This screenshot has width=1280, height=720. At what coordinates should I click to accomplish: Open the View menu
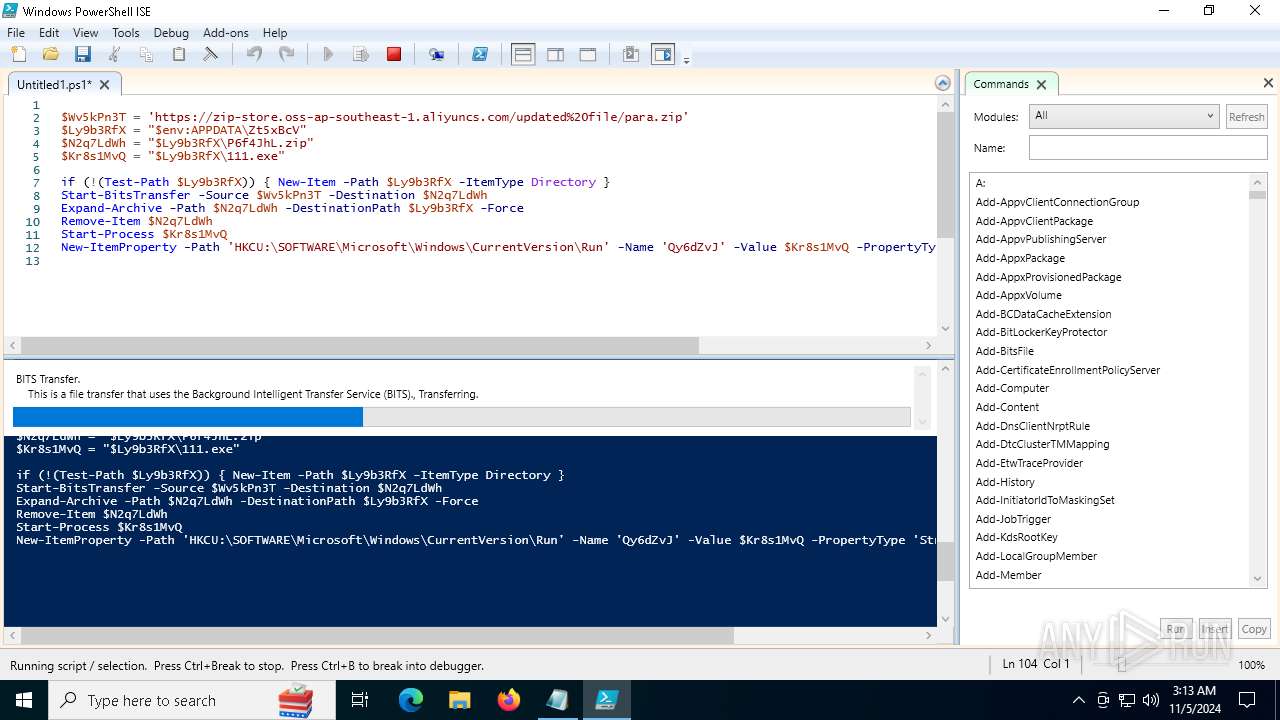[86, 33]
